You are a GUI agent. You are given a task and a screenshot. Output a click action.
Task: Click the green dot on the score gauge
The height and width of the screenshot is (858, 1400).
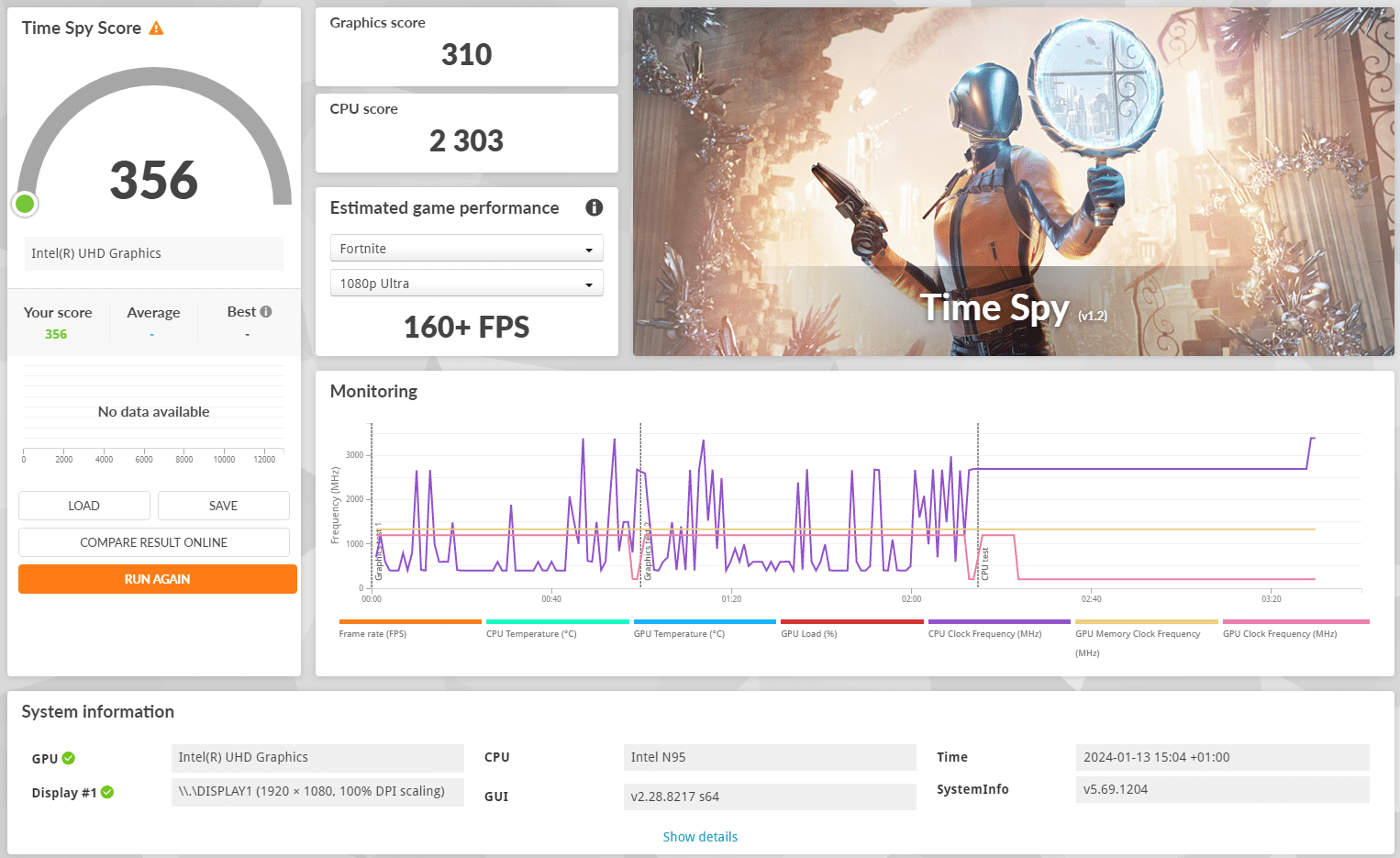25,204
